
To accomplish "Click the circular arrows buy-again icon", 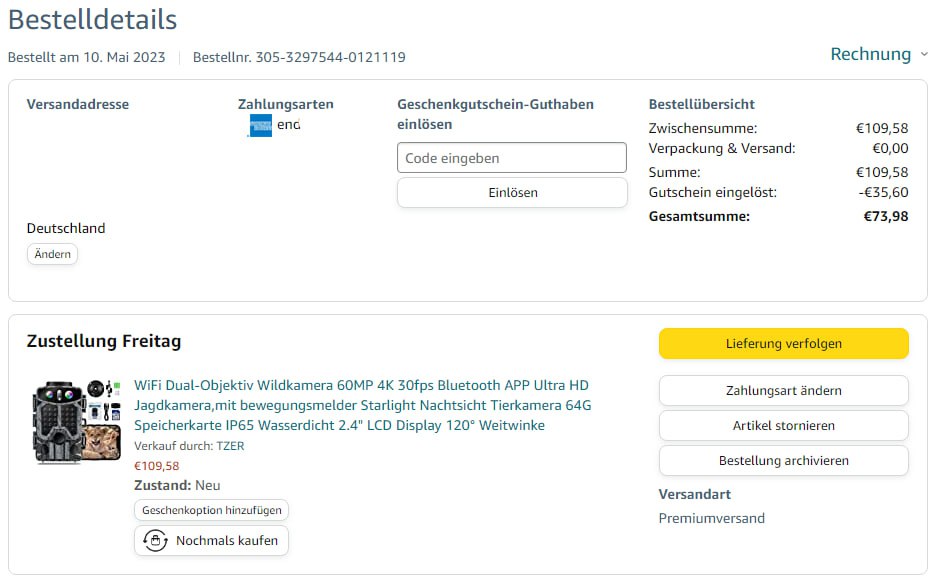I will click(155, 541).
